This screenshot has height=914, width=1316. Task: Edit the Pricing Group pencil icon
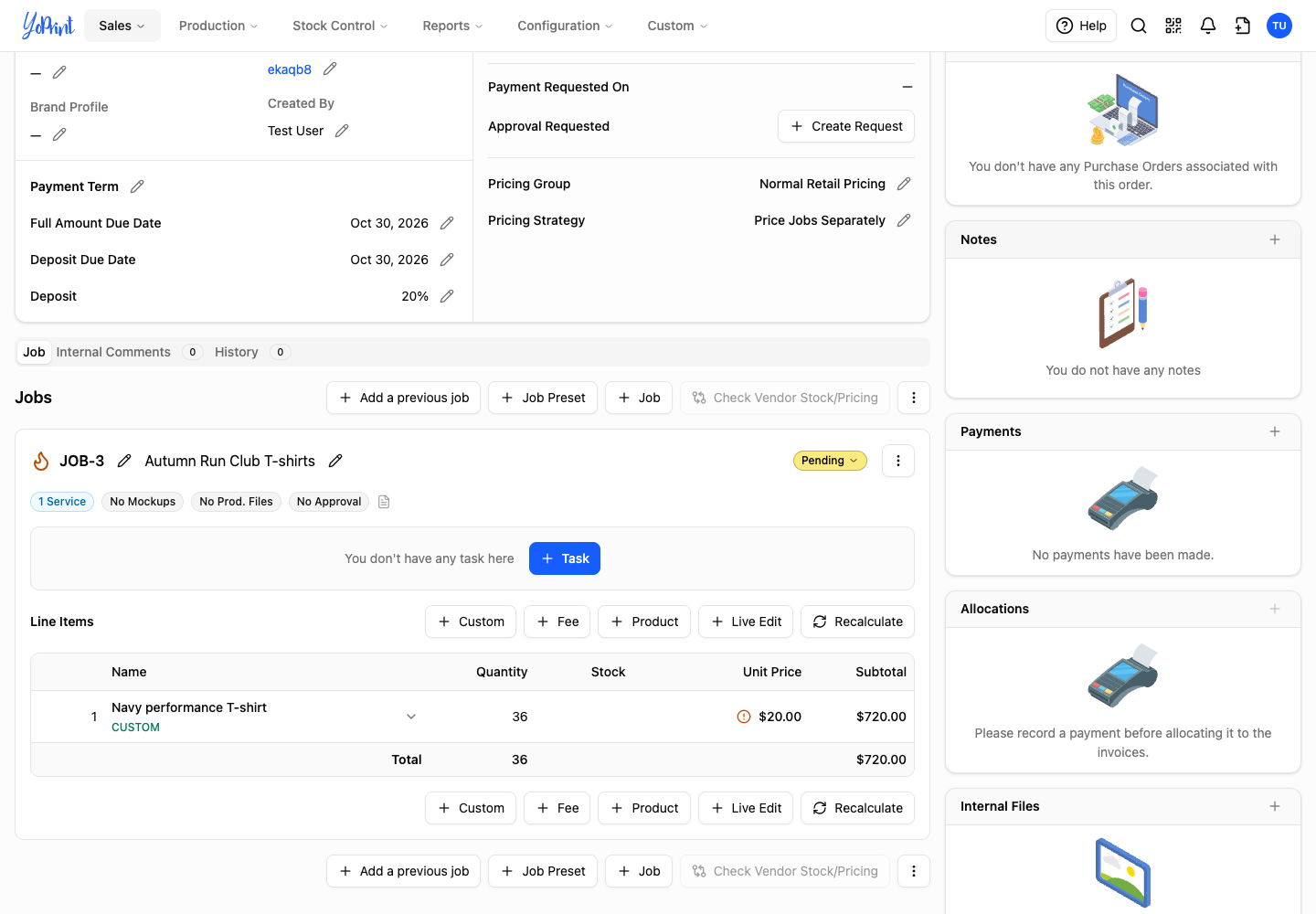tap(904, 184)
